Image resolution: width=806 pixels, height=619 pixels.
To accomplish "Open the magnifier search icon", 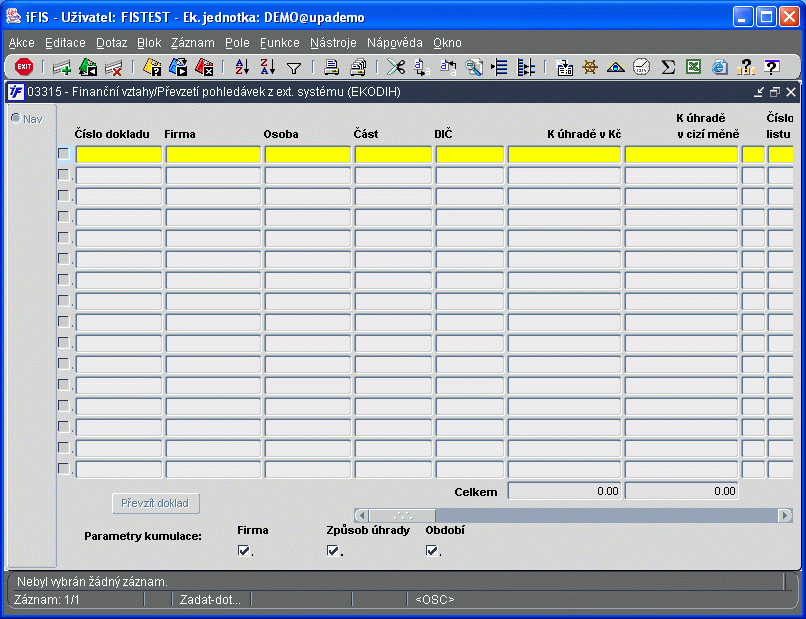I will point(473,67).
